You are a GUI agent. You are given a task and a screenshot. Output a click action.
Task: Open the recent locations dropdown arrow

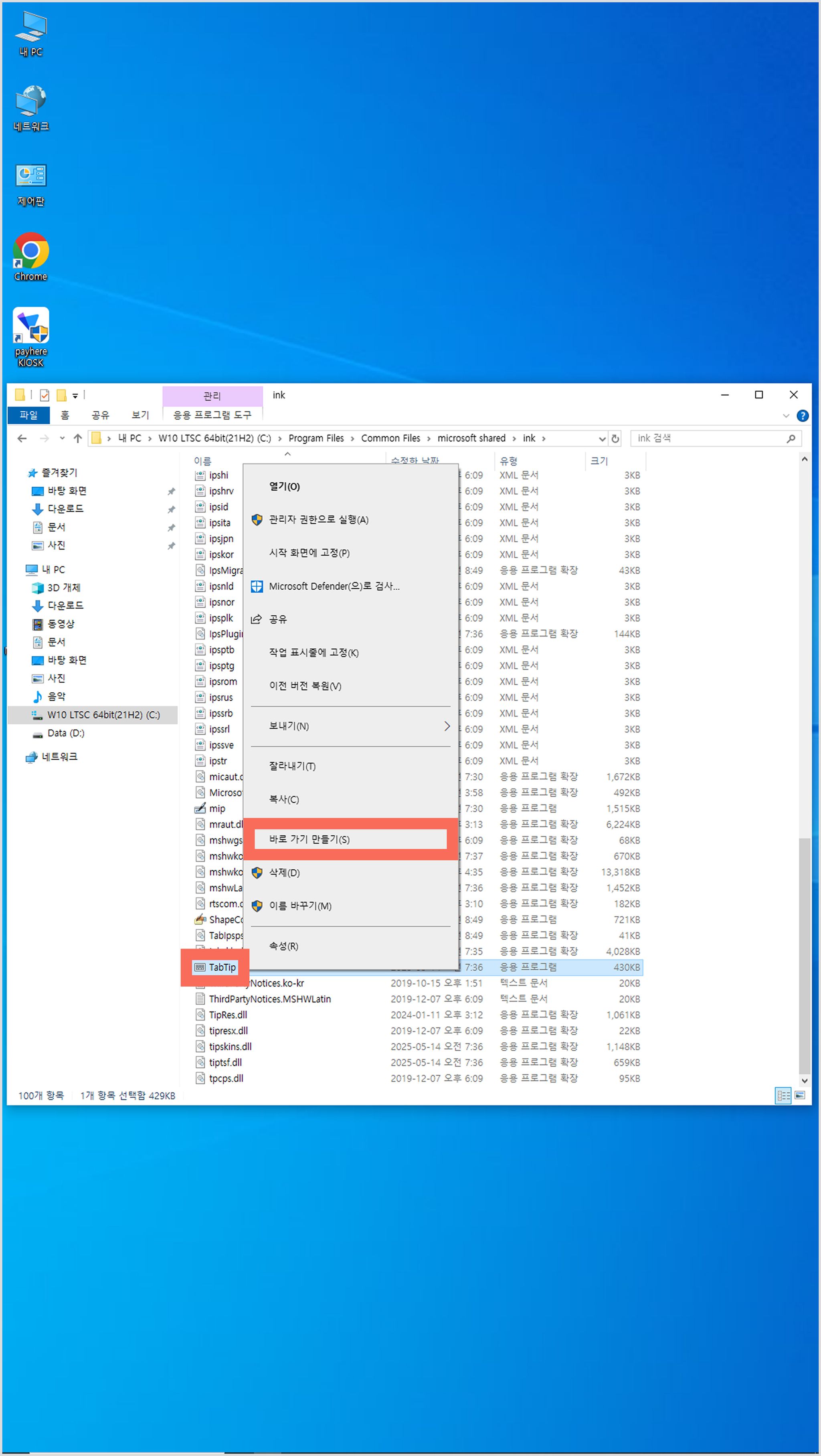coord(62,438)
